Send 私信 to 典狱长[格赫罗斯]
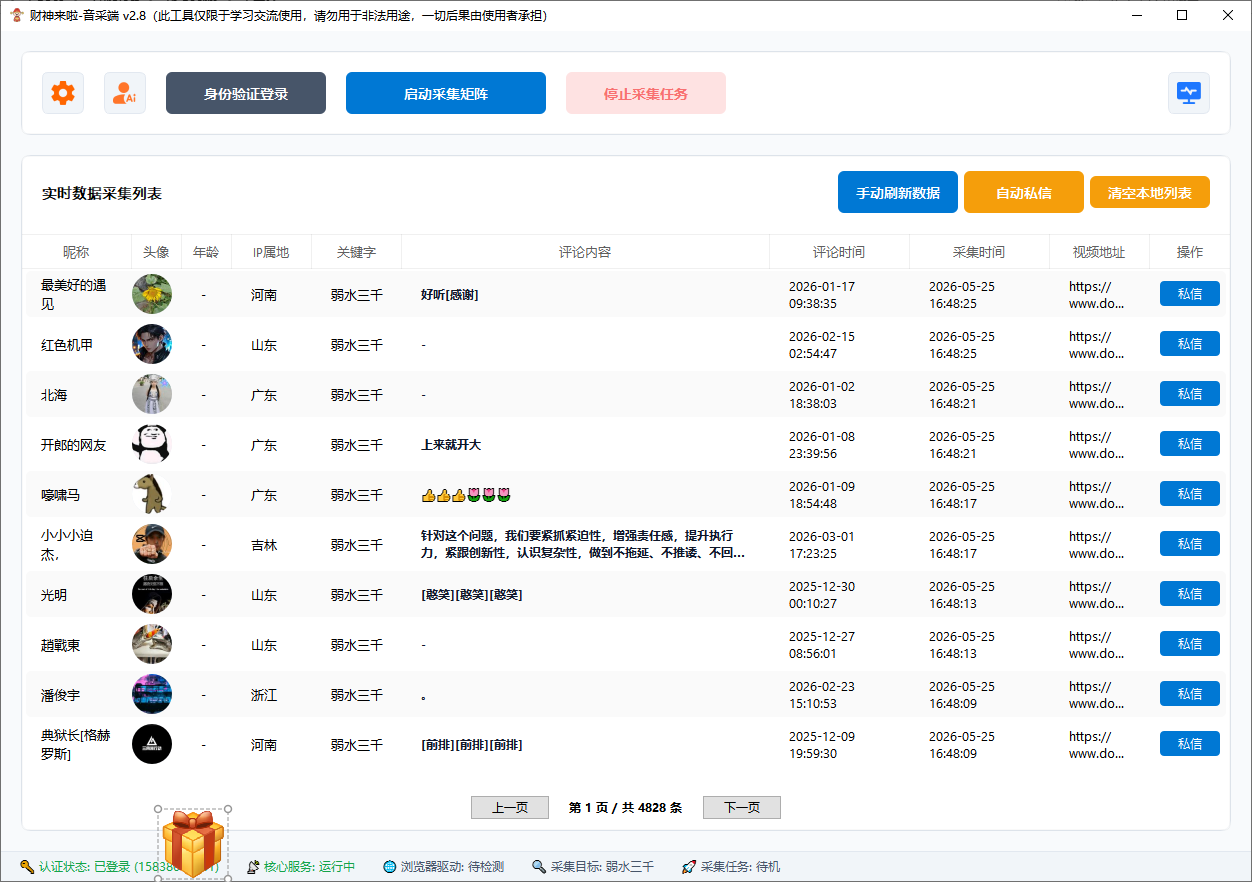Viewport: 1252px width, 882px height. 1190,743
